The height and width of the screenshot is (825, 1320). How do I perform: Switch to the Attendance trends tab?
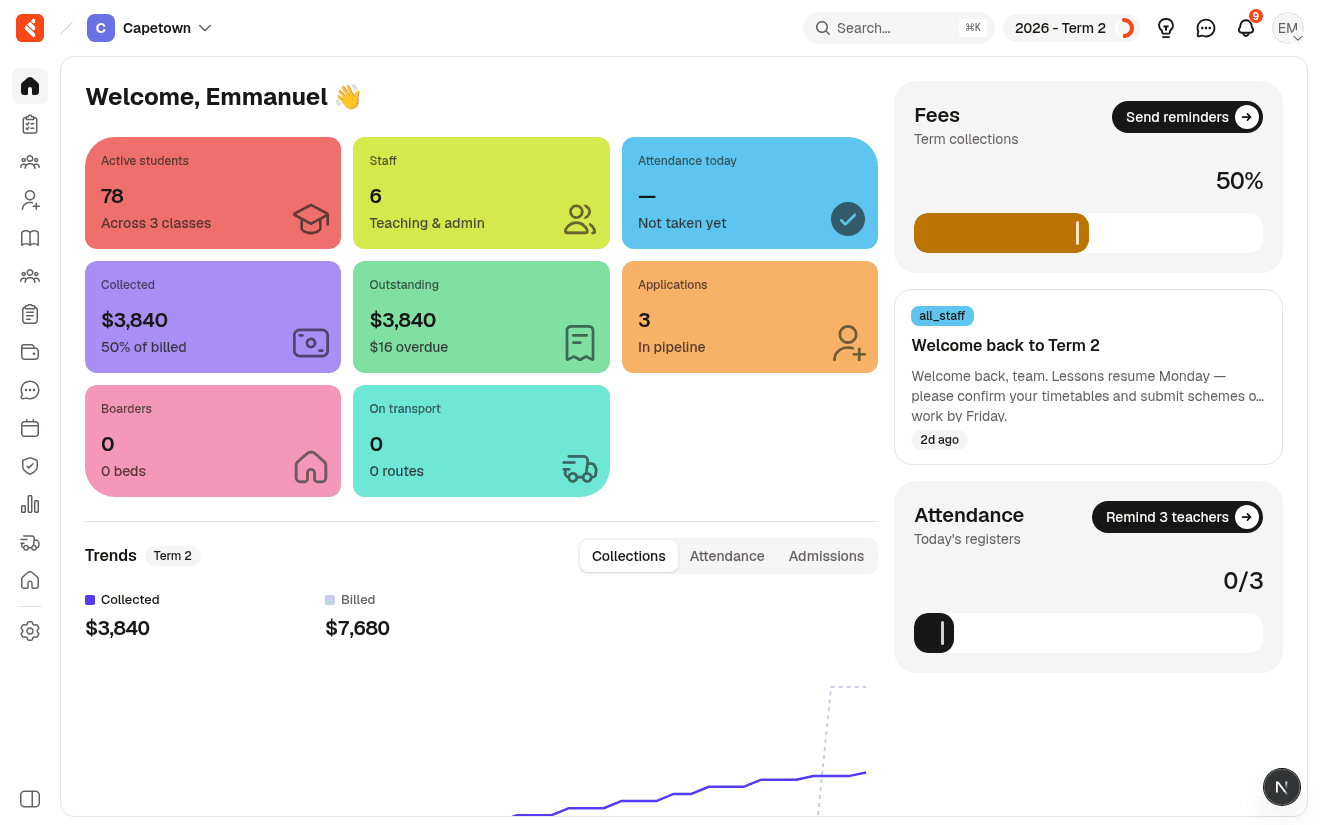click(x=727, y=556)
